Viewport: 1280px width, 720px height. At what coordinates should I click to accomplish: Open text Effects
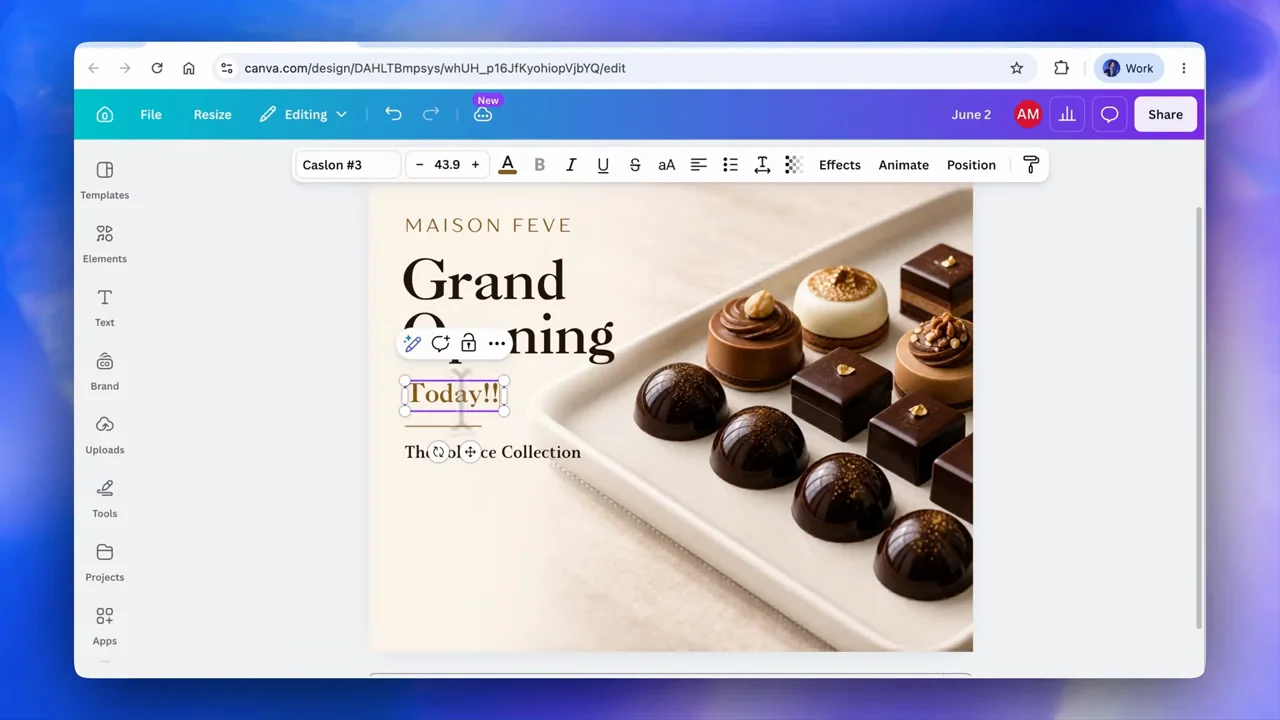840,165
